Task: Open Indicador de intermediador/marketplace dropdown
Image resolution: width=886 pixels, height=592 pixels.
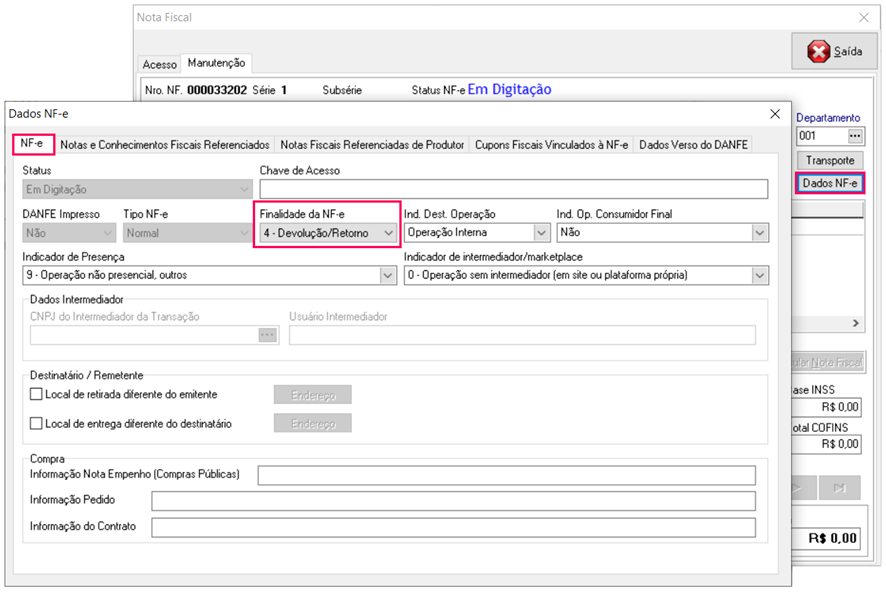Action: [758, 275]
